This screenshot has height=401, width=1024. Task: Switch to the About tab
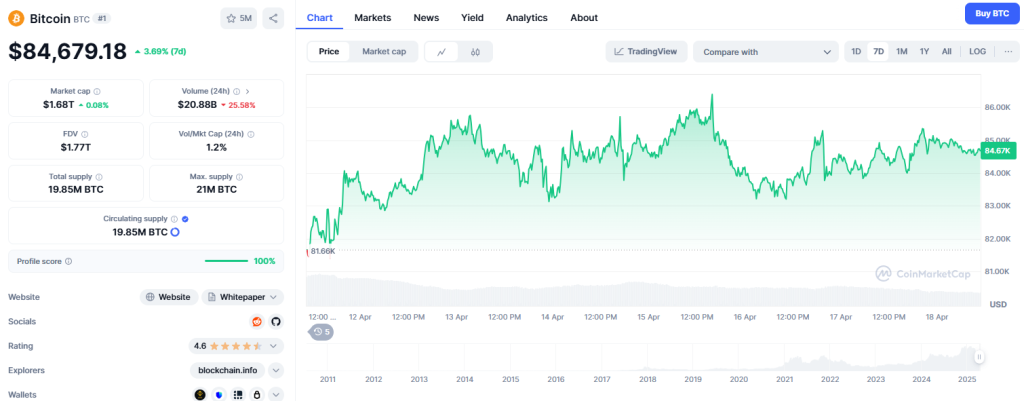point(584,18)
